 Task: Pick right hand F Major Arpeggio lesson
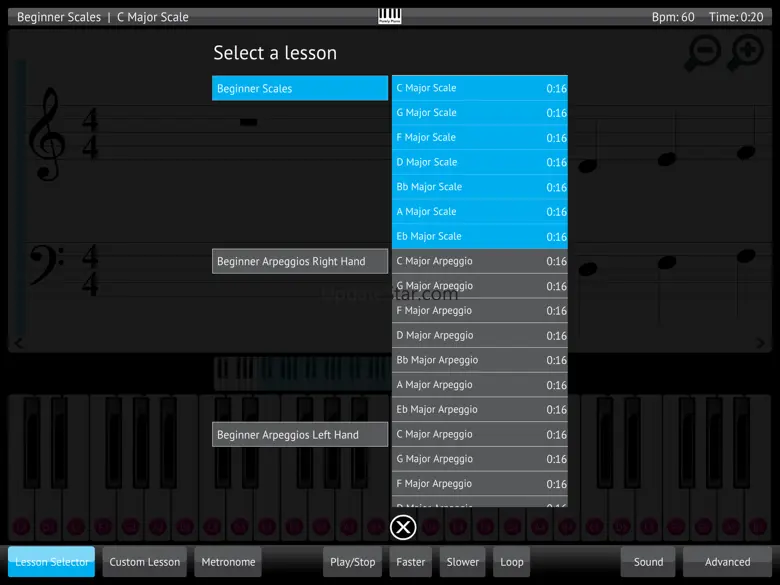(x=480, y=310)
